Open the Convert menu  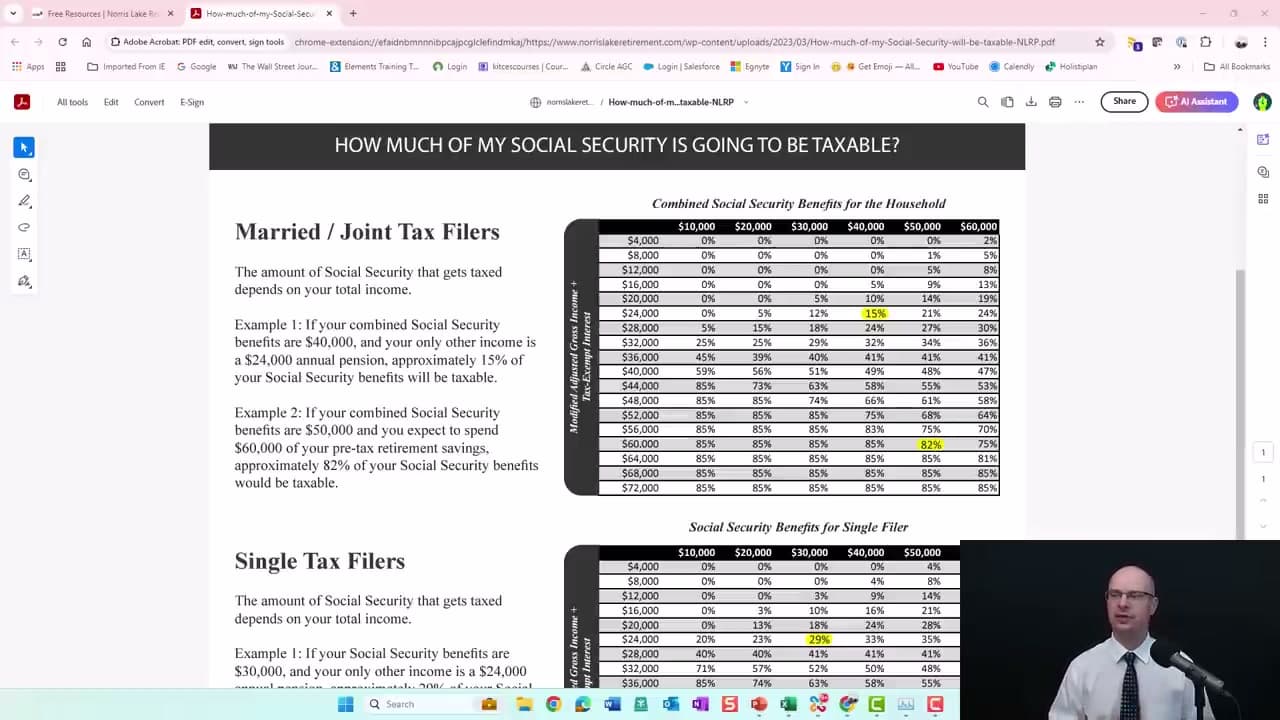click(149, 102)
